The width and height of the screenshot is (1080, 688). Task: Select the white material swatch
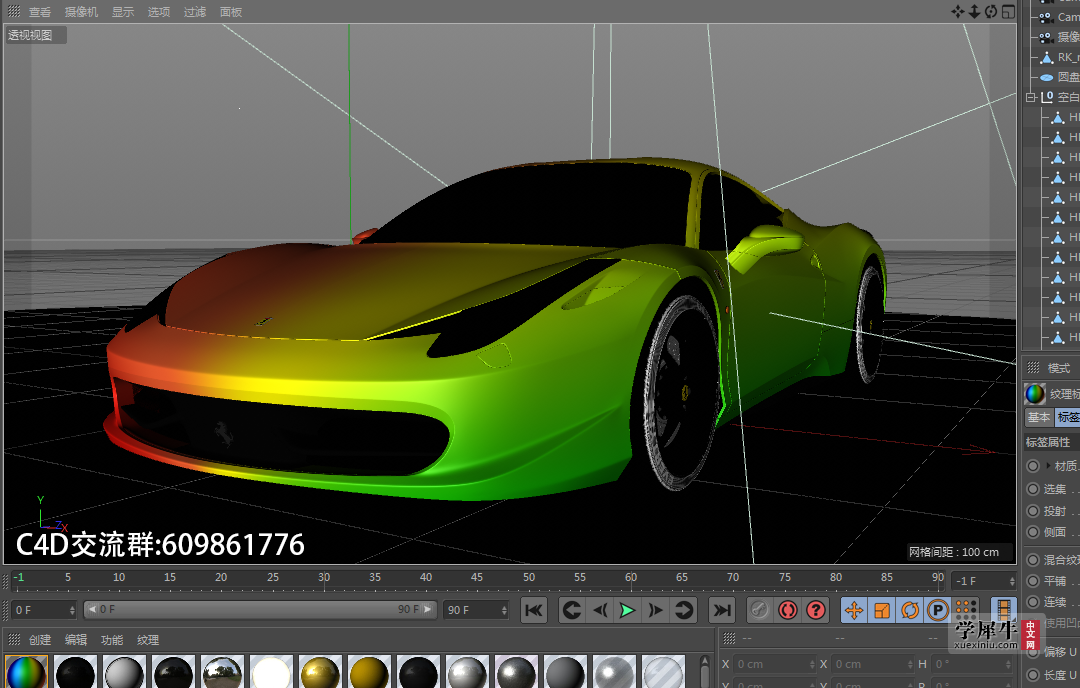271,671
